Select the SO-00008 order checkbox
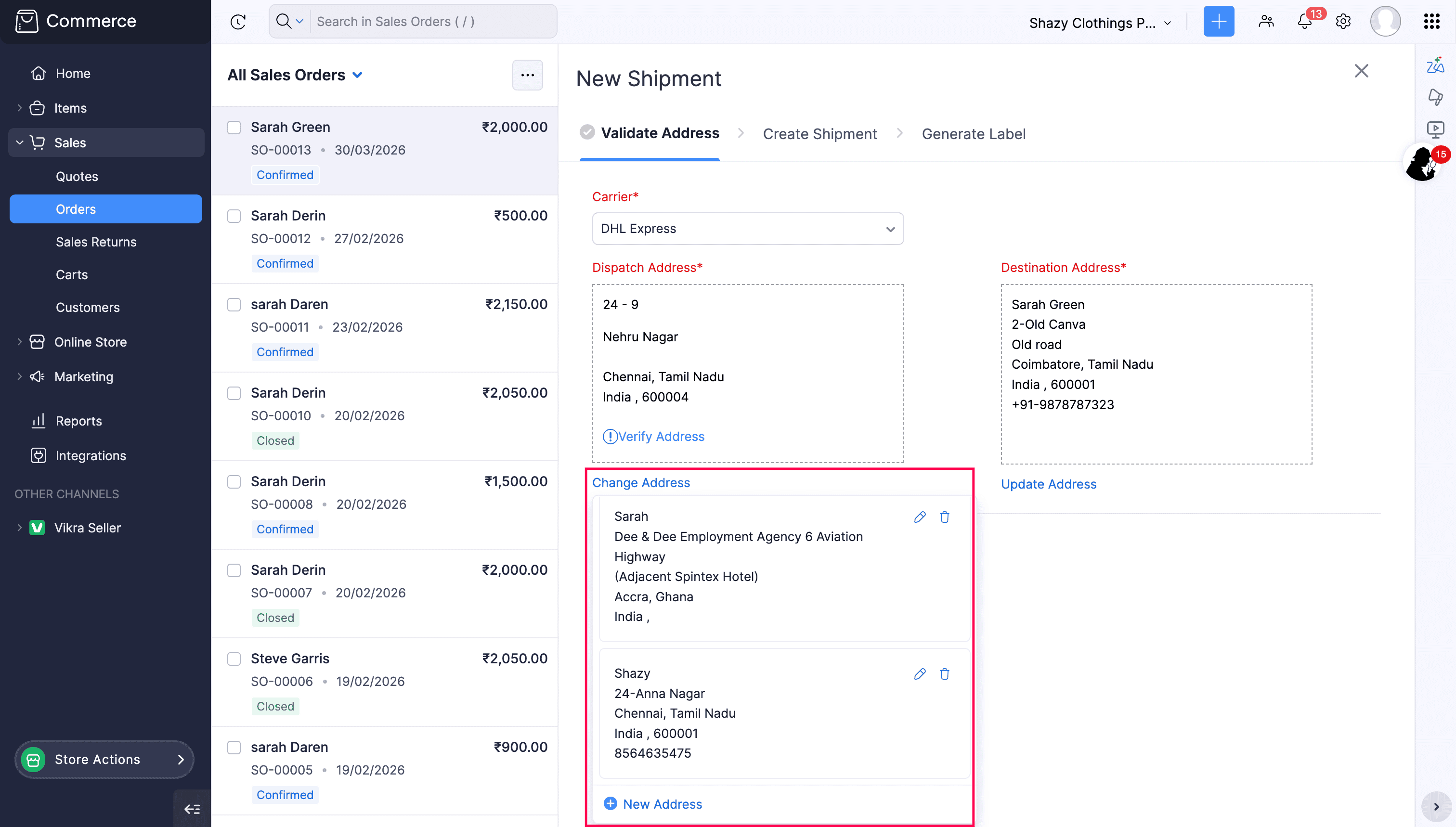The image size is (1456, 827). click(234, 482)
